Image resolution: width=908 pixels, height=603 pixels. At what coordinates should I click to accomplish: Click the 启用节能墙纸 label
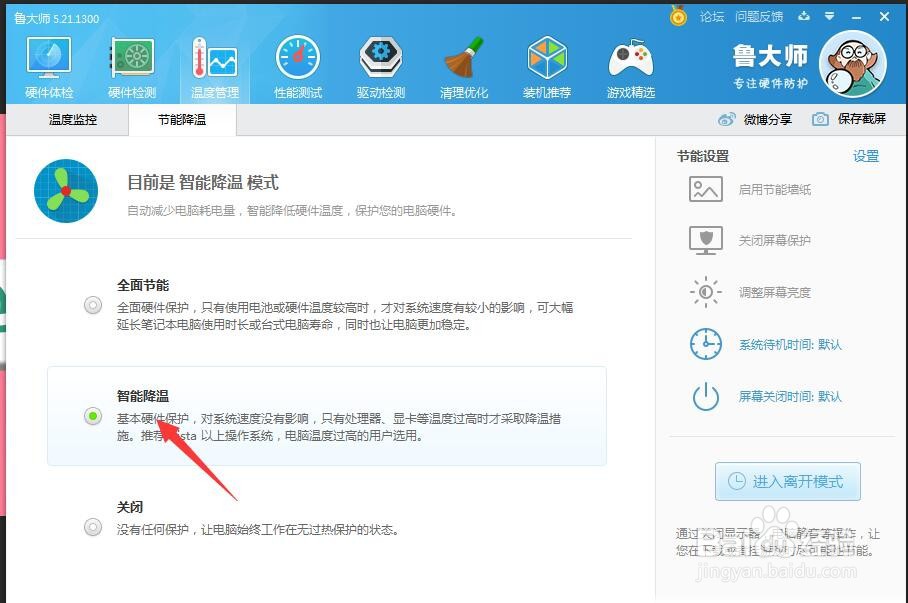[775, 189]
